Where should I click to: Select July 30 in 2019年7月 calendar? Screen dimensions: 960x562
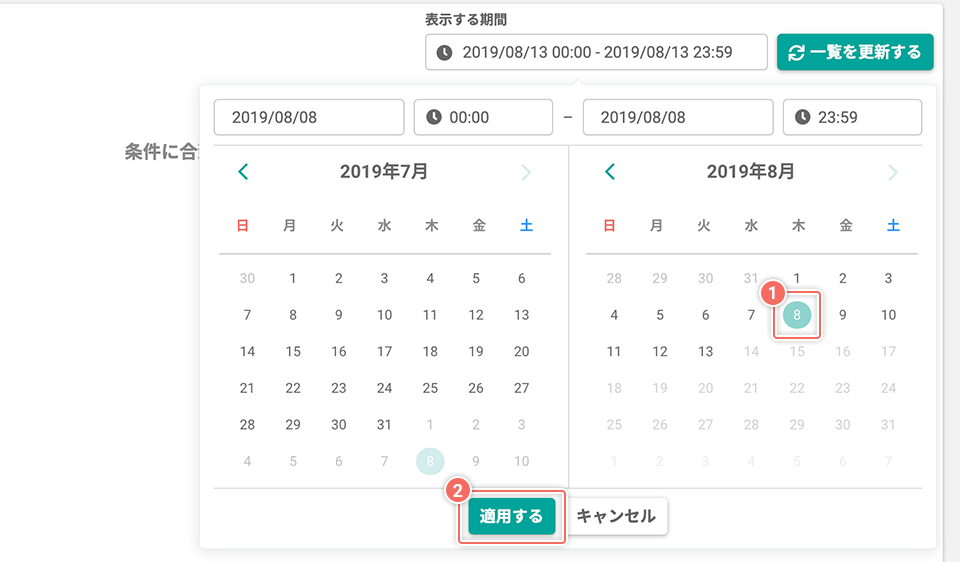click(x=339, y=424)
